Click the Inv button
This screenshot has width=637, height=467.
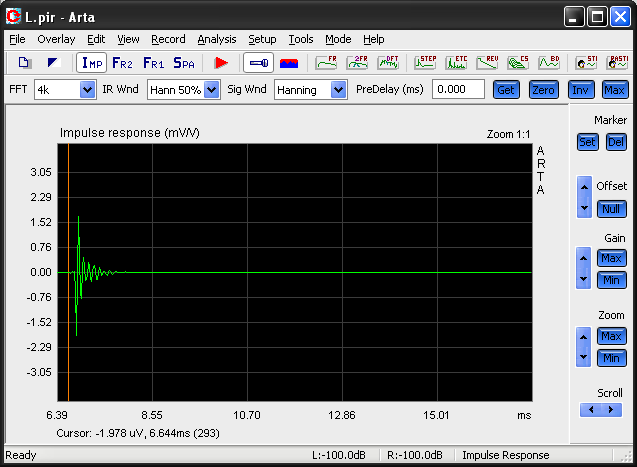pyautogui.click(x=581, y=90)
